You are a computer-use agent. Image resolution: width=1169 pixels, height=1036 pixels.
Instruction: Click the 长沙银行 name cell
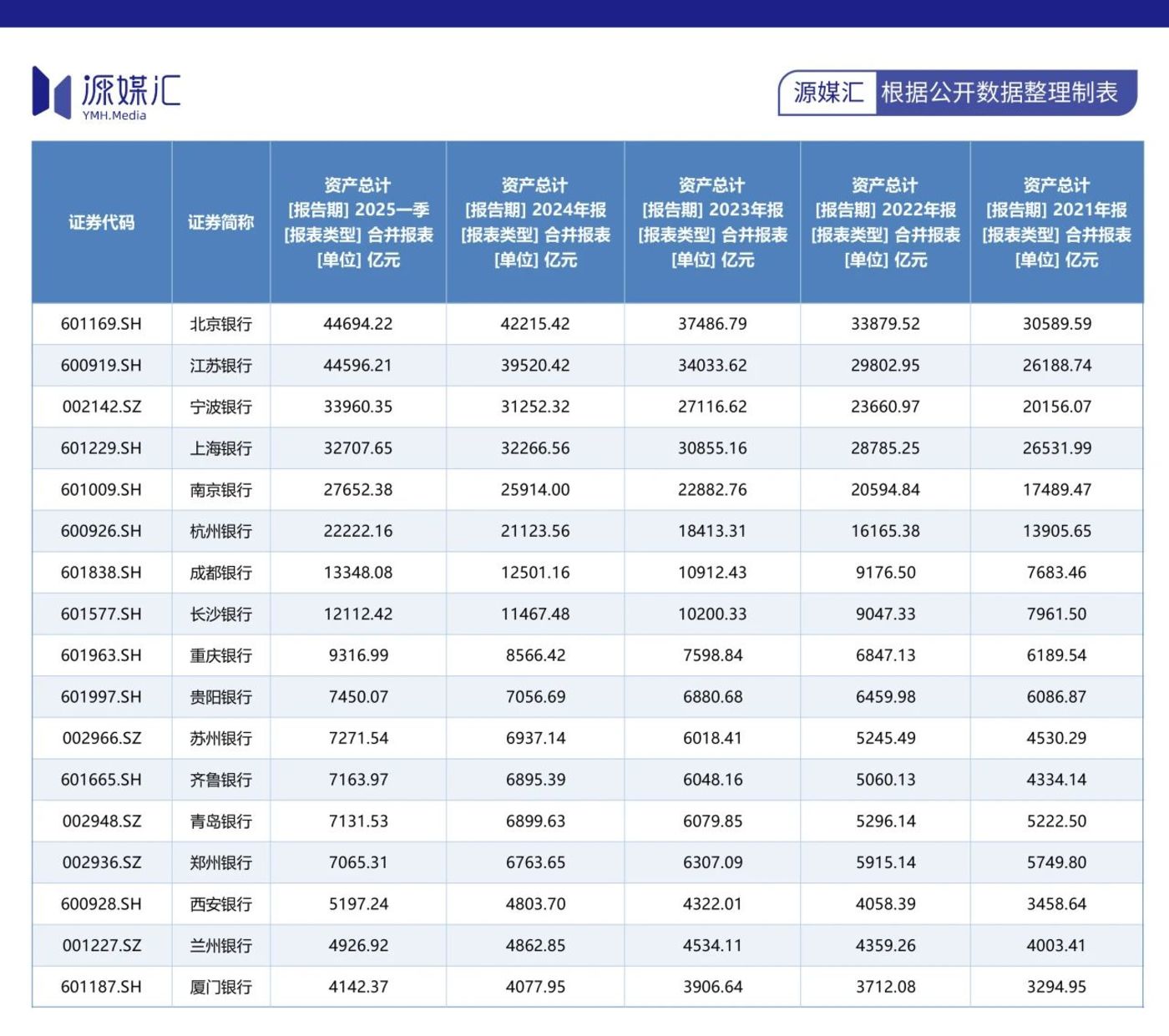pos(220,614)
